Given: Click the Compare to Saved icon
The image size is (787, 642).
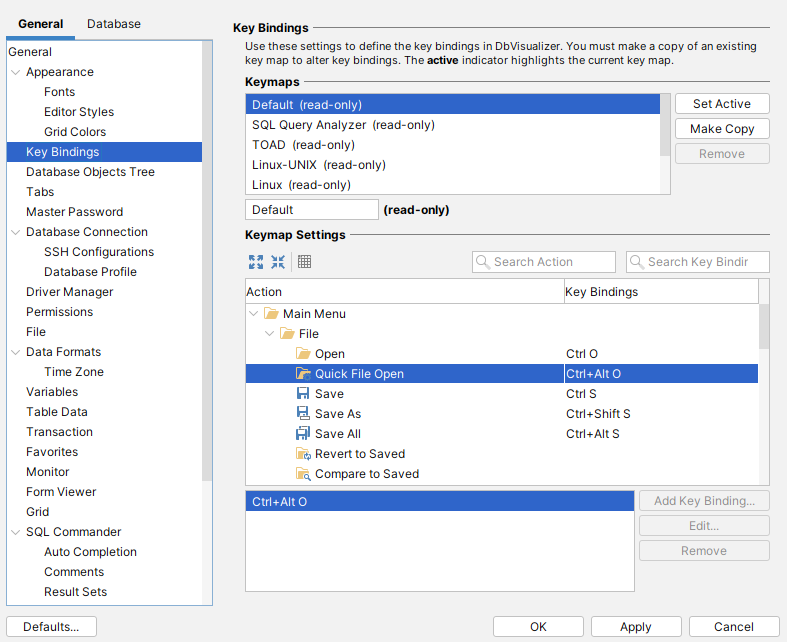Looking at the screenshot, I should [x=303, y=474].
